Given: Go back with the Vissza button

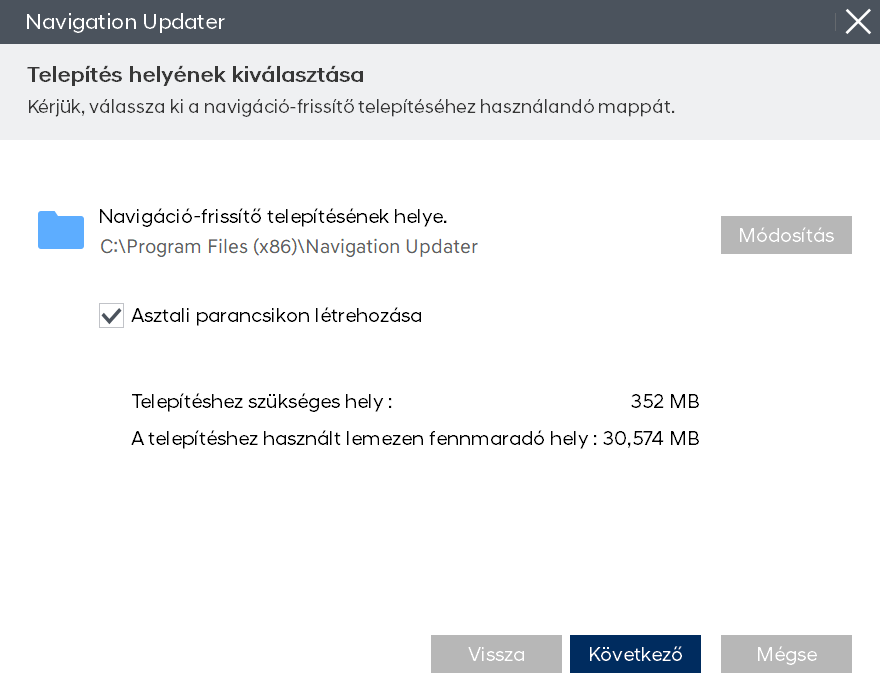Looking at the screenshot, I should [x=496, y=655].
